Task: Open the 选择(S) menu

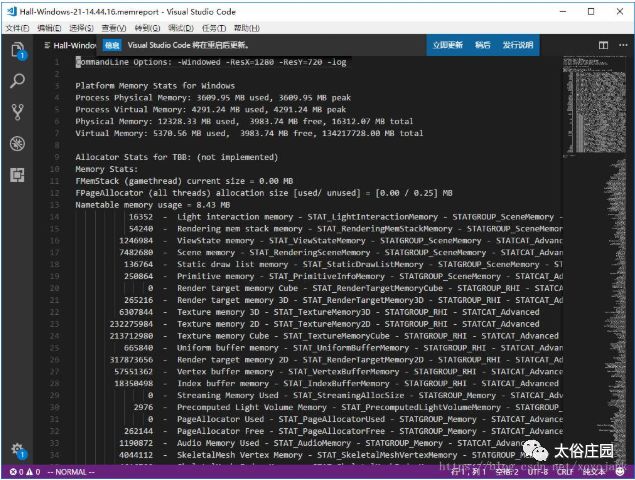Action: [x=81, y=28]
